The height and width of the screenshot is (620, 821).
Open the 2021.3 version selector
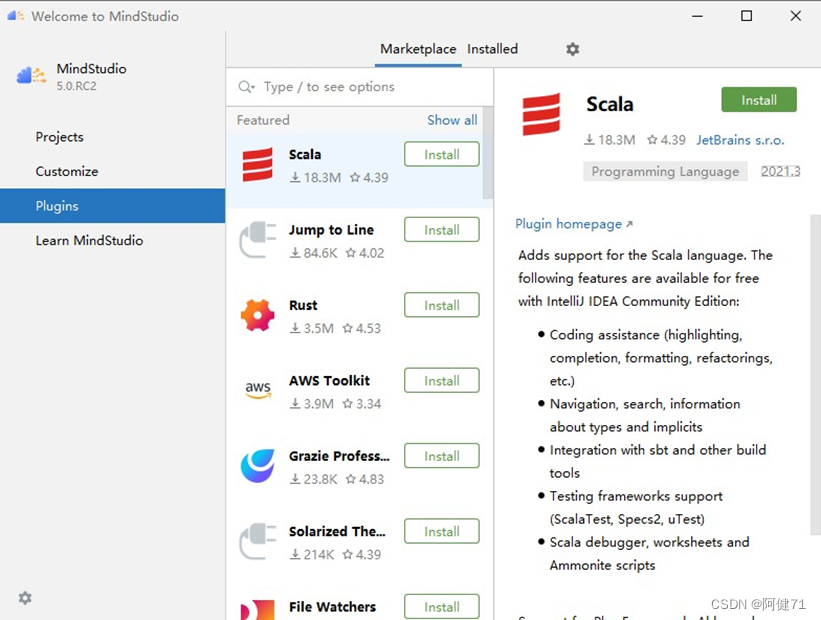click(x=779, y=171)
